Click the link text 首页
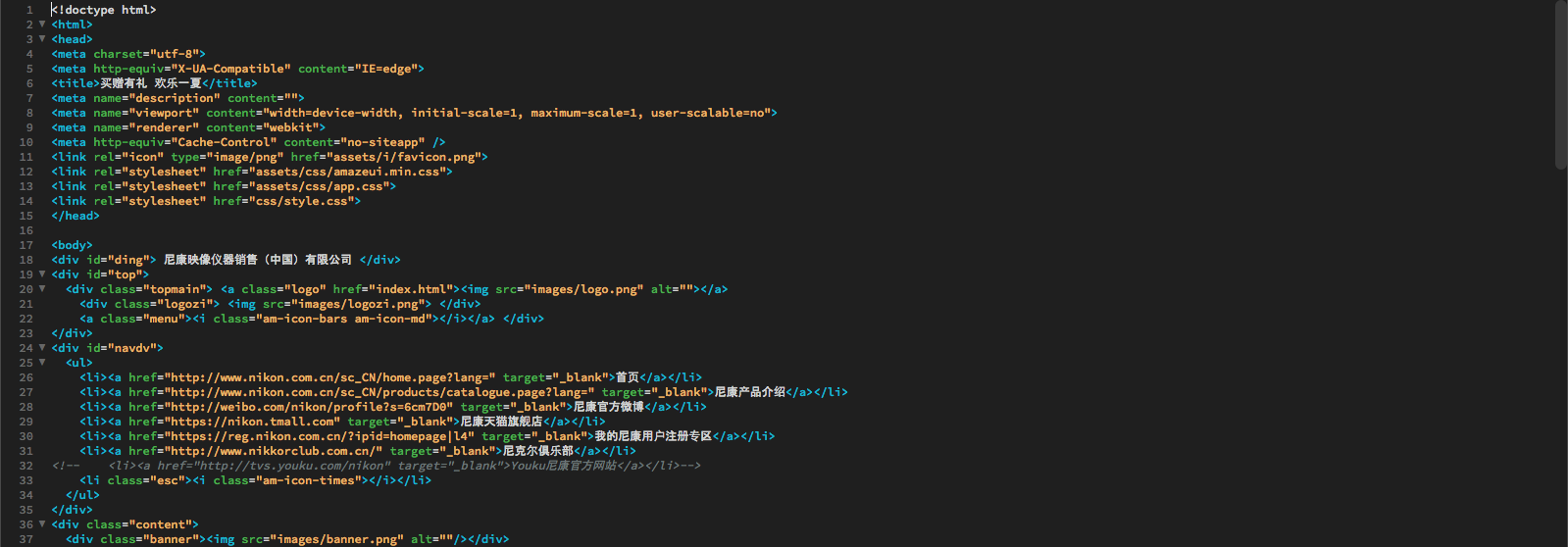This screenshot has width=1568, height=547. pos(628,377)
